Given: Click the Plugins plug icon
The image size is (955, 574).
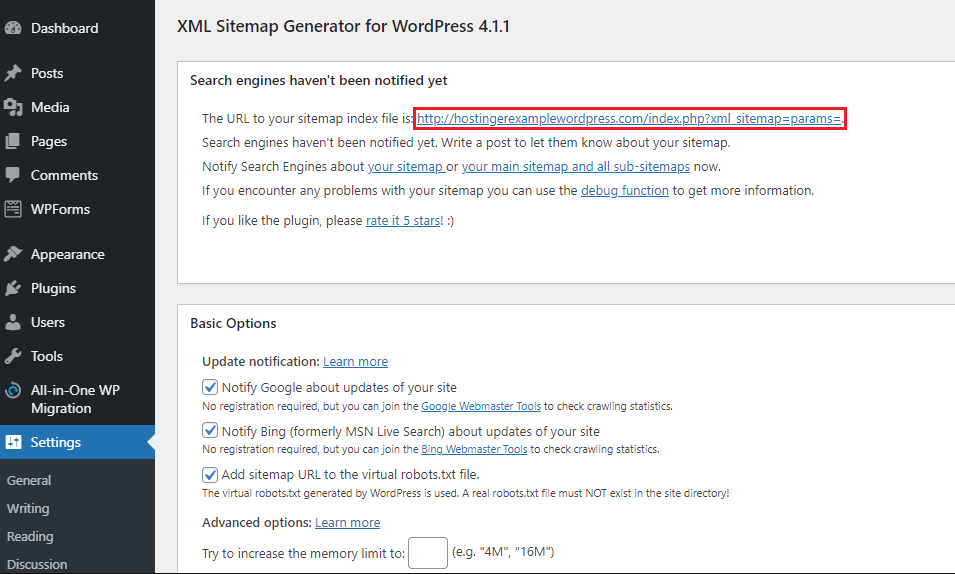Looking at the screenshot, I should (x=13, y=288).
